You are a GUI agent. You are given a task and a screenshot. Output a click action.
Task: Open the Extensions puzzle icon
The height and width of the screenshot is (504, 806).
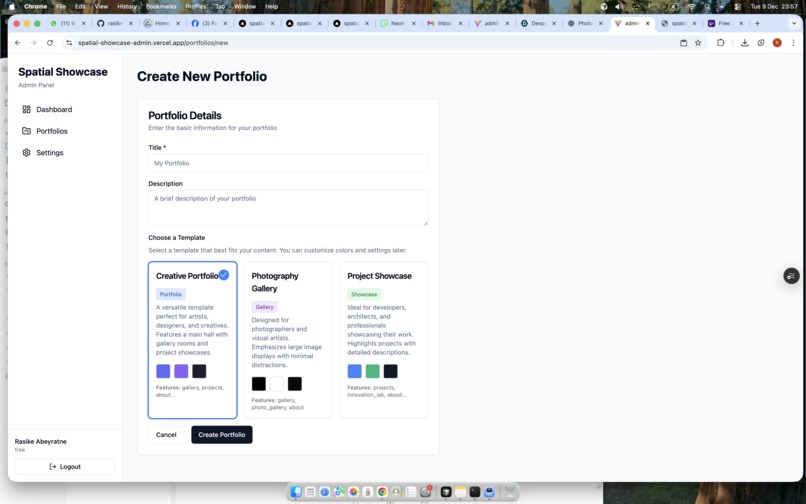point(721,43)
